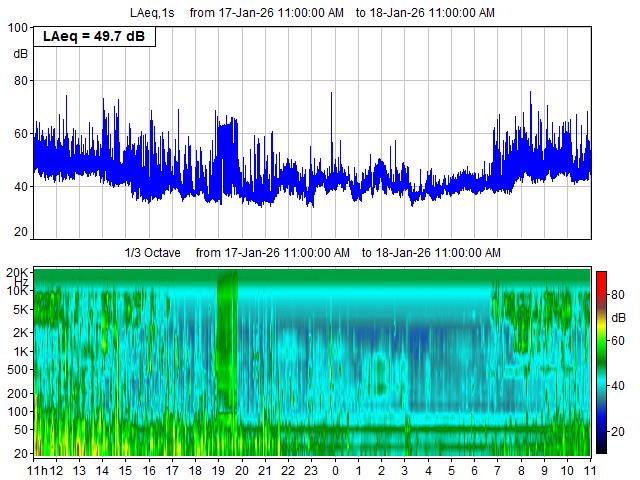Choose the 500 frequency axis label
This screenshot has height=480, width=640.
coord(18,371)
